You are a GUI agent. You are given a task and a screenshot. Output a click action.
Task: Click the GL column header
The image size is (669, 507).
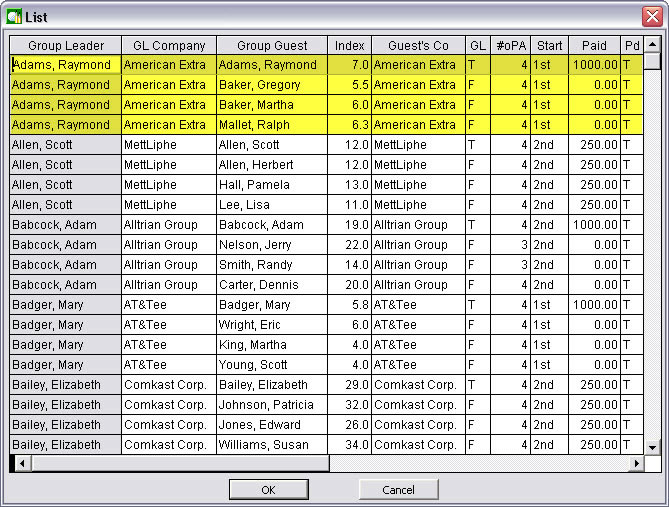(x=478, y=45)
